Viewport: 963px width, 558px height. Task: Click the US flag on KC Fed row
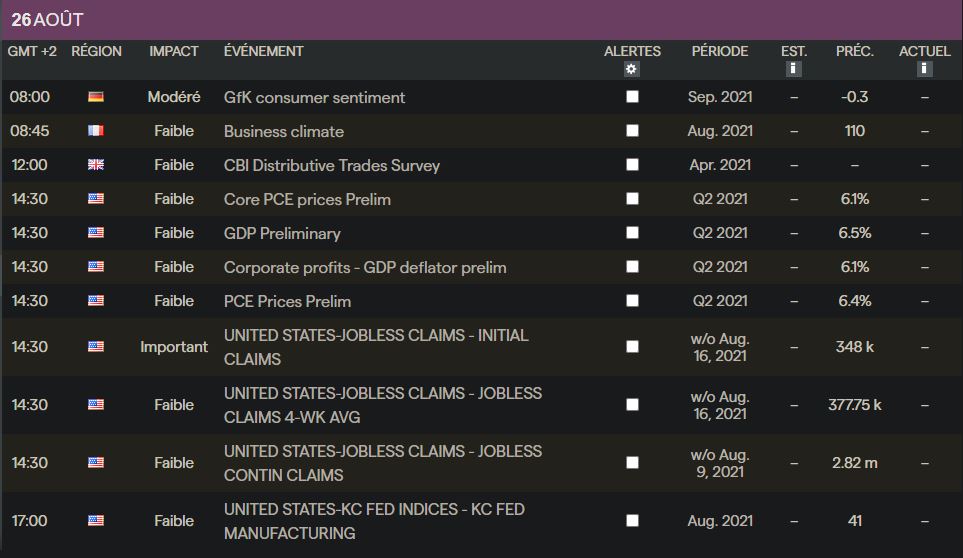point(96,521)
